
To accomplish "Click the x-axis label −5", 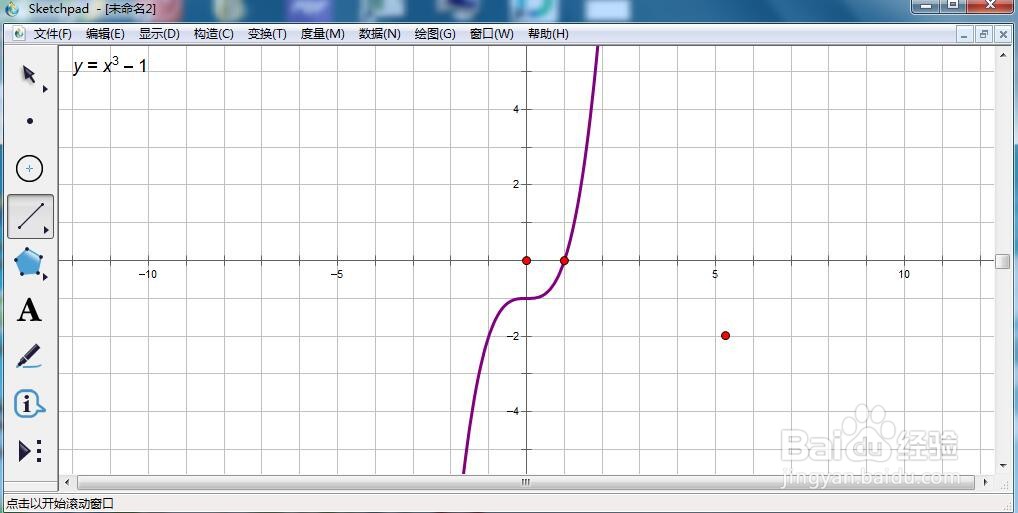I will click(336, 275).
